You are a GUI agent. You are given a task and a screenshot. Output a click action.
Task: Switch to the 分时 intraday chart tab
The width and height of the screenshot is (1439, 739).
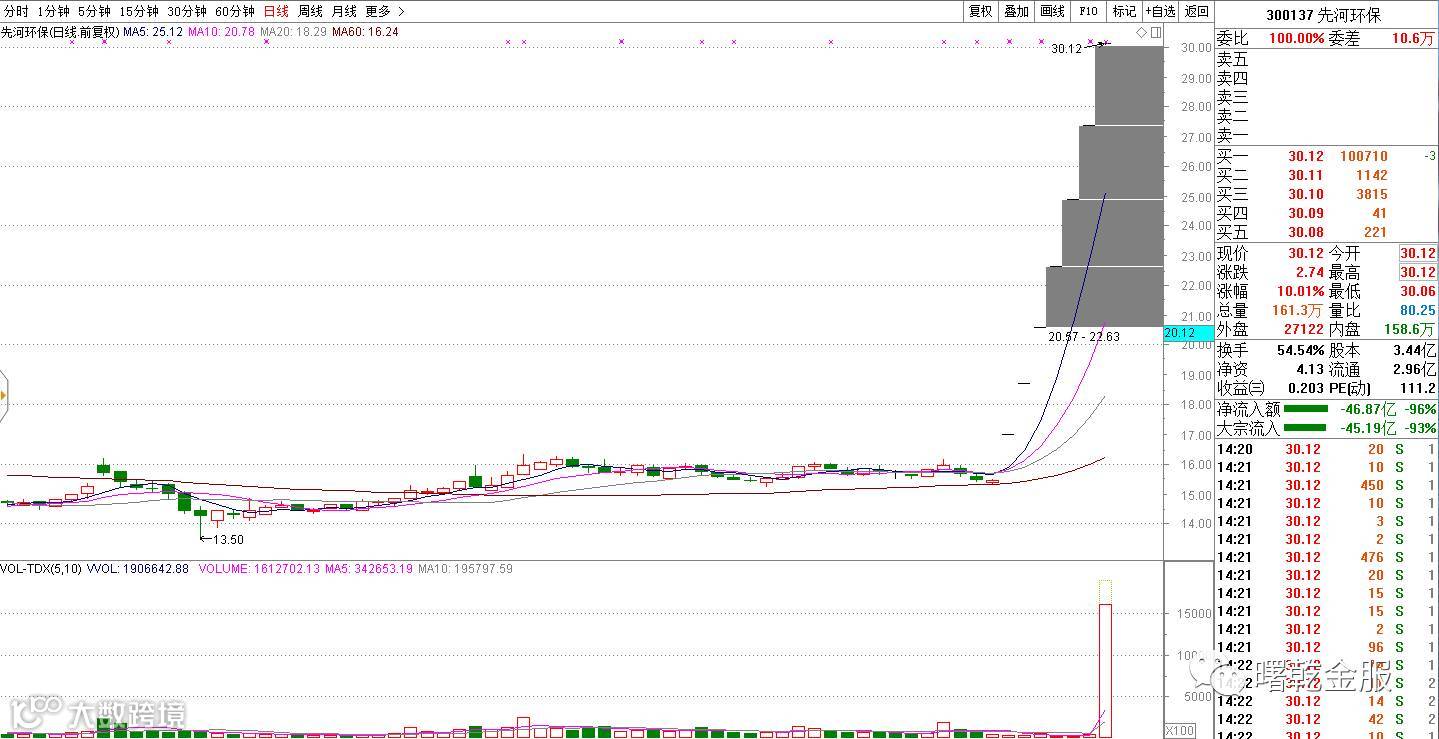point(16,11)
